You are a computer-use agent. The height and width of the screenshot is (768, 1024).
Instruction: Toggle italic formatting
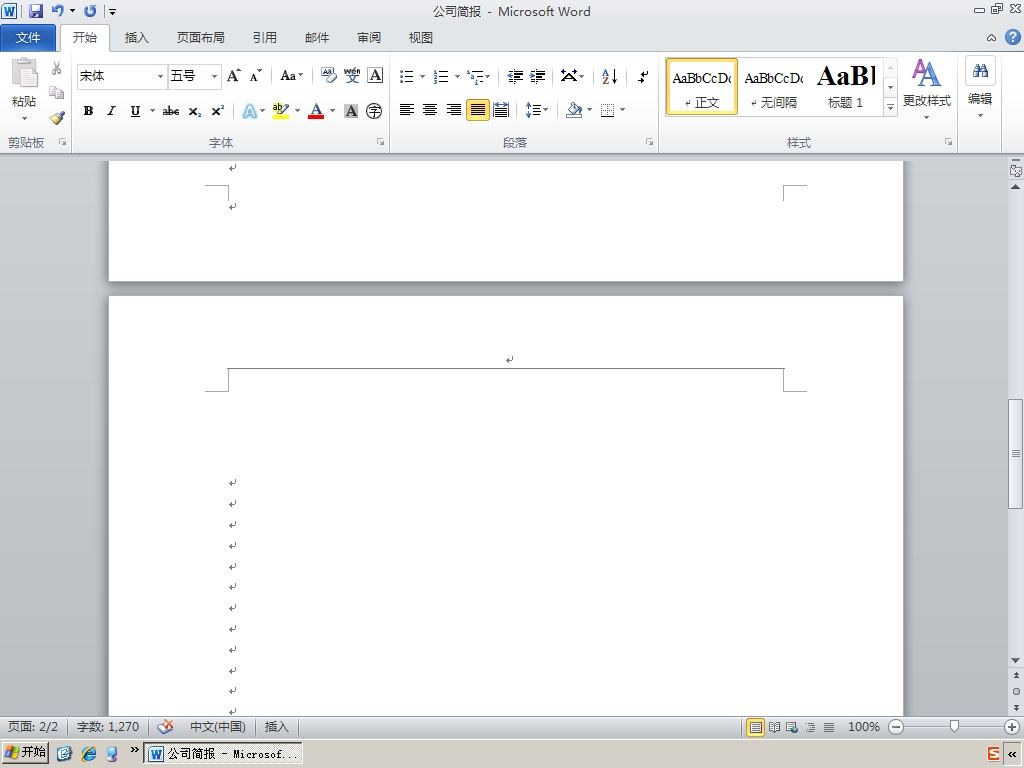coord(112,111)
